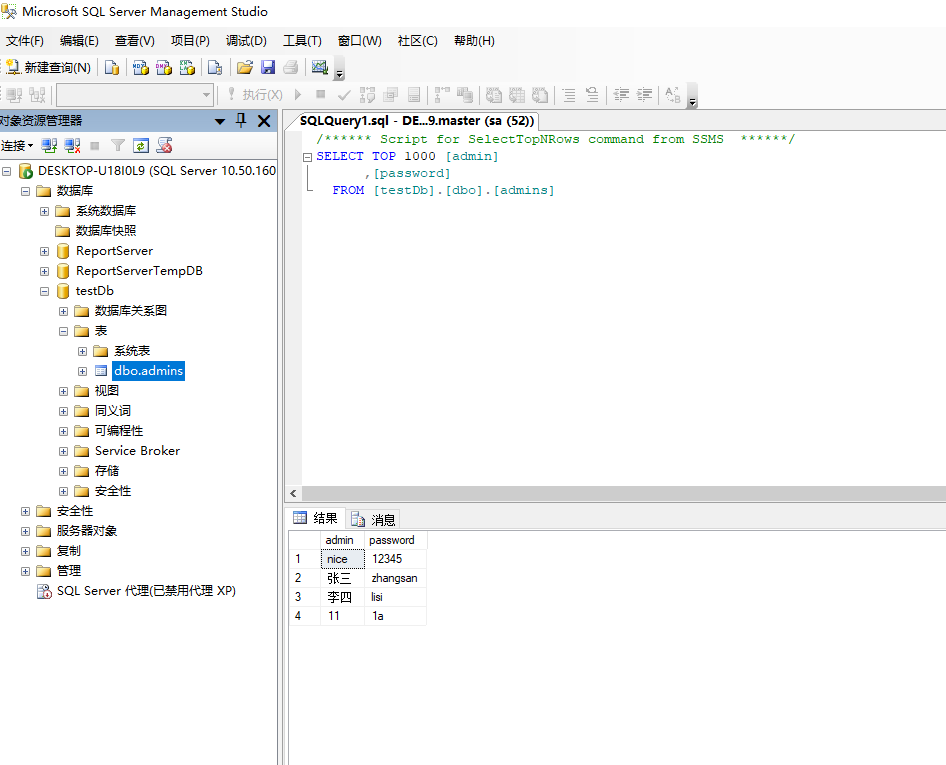This screenshot has width=946, height=765.
Task: Click the Specify Values for Template Parameters icon
Action: pyautogui.click(x=673, y=95)
